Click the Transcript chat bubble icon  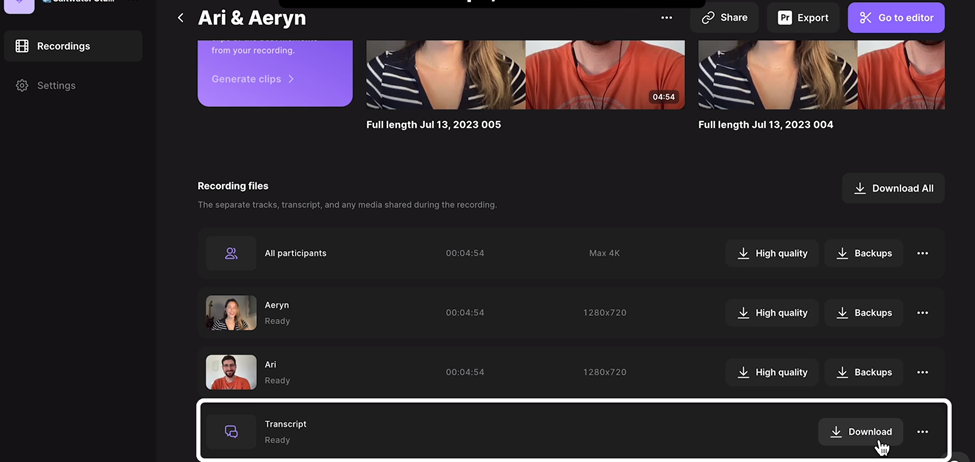(x=231, y=432)
